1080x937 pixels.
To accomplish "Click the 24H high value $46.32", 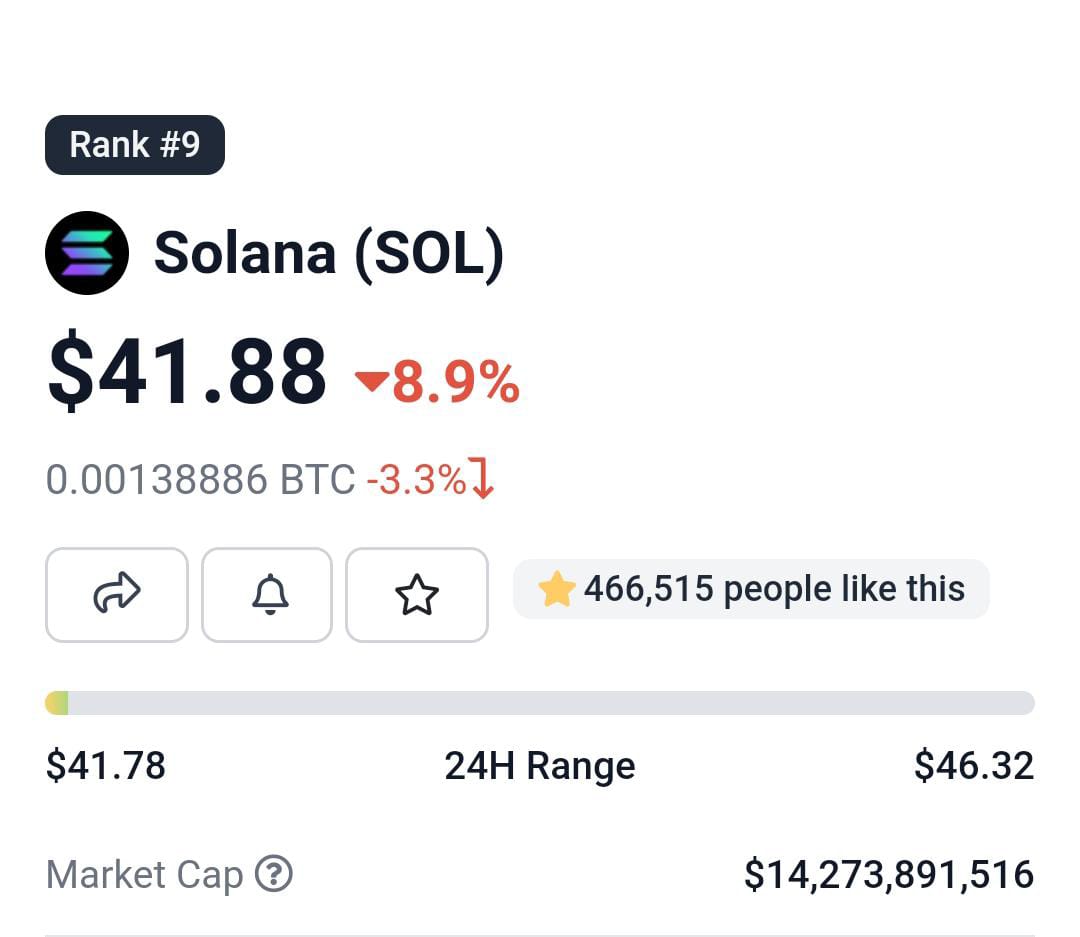I will point(973,766).
